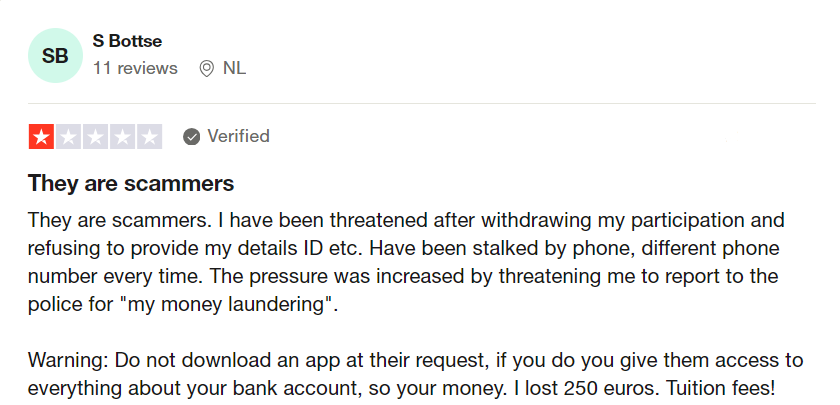Click the location pin icon
Screen dimensions: 840x405
(207, 69)
